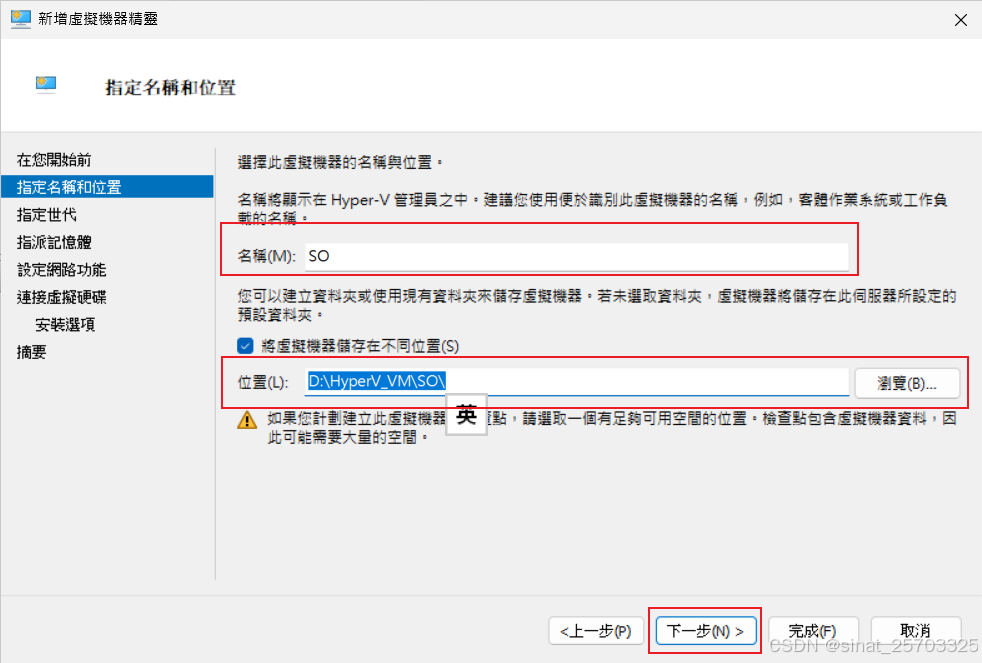
Task: Click the warning triangle icon about checkpoints
Action: [245, 421]
